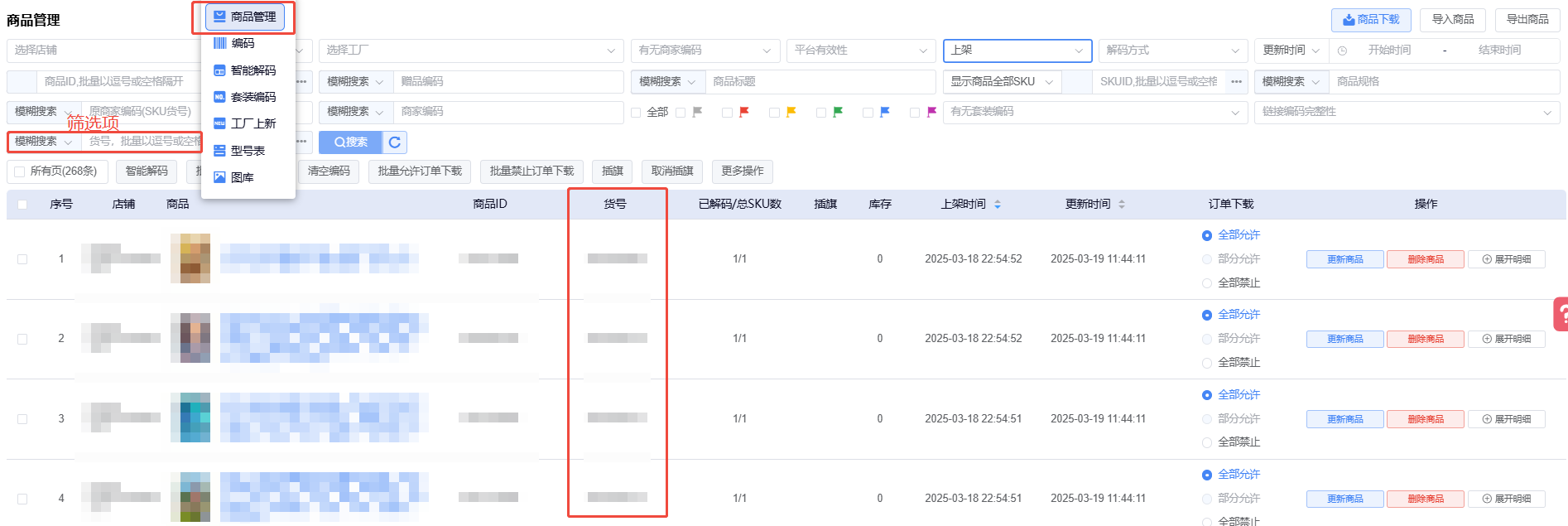Choose 图库 in the dropdown menu
Screen dimensions: 1568x526
(x=242, y=177)
